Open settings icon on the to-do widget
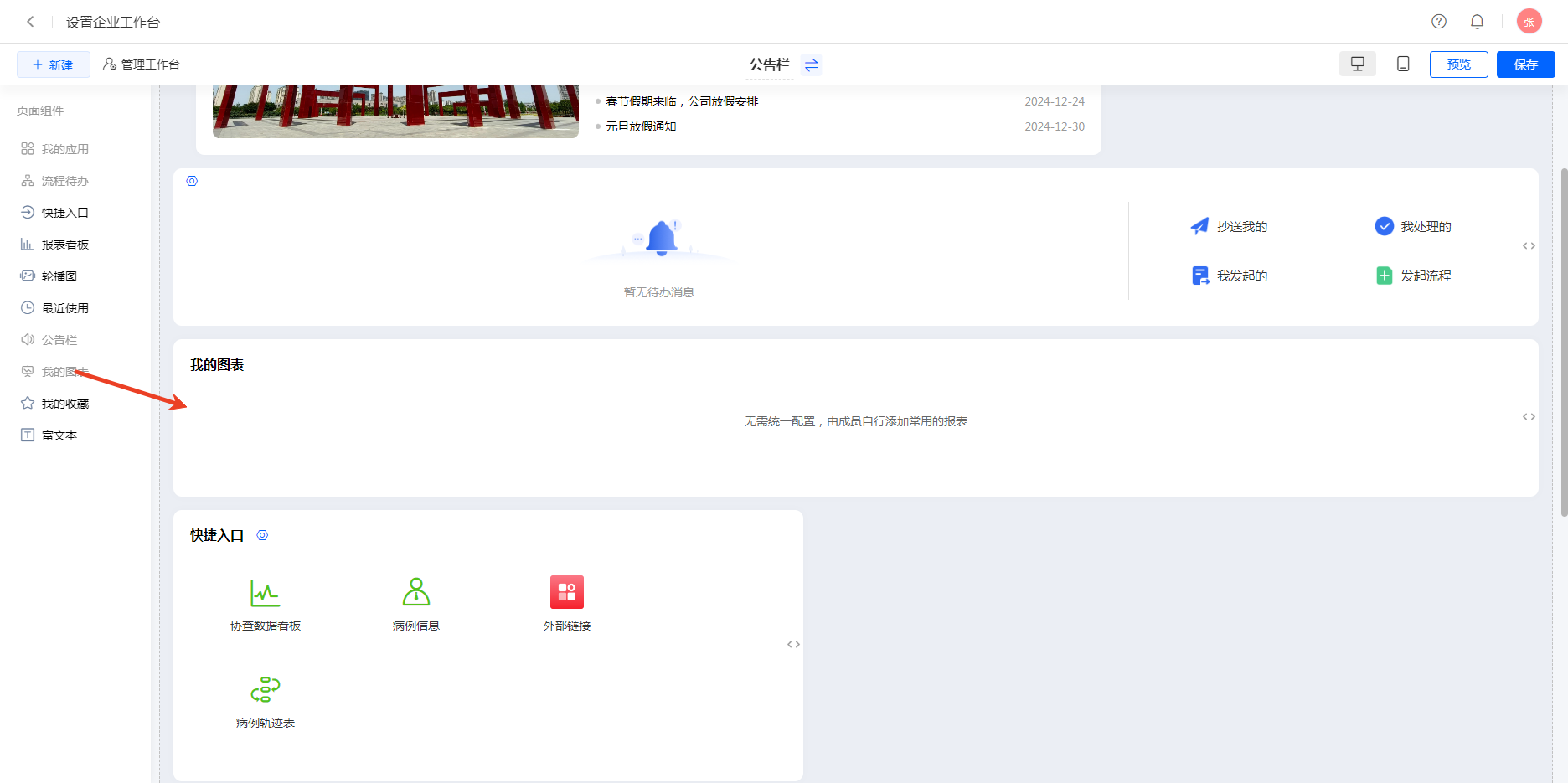The width and height of the screenshot is (1568, 783). tap(192, 181)
